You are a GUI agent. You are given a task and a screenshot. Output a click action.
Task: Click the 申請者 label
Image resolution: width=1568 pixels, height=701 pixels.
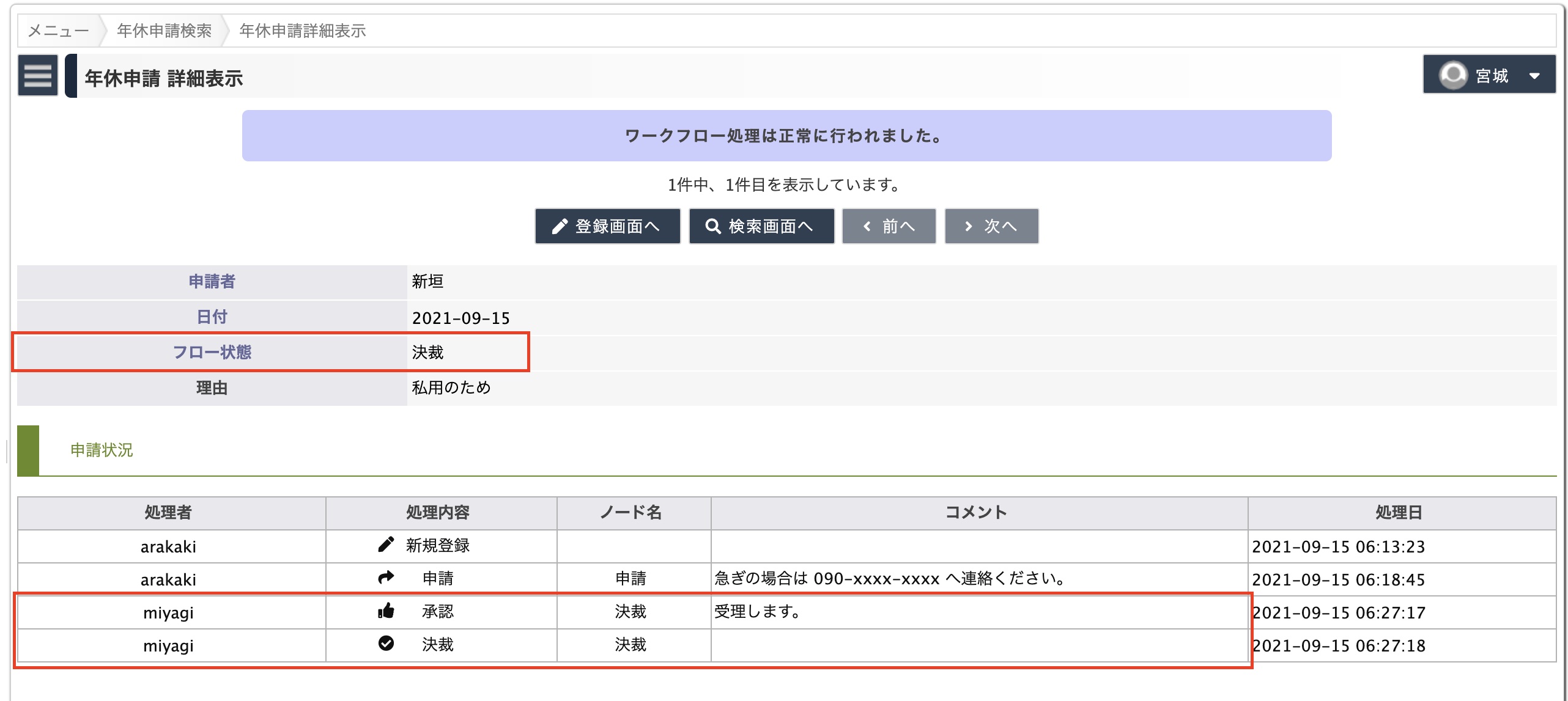coord(212,281)
